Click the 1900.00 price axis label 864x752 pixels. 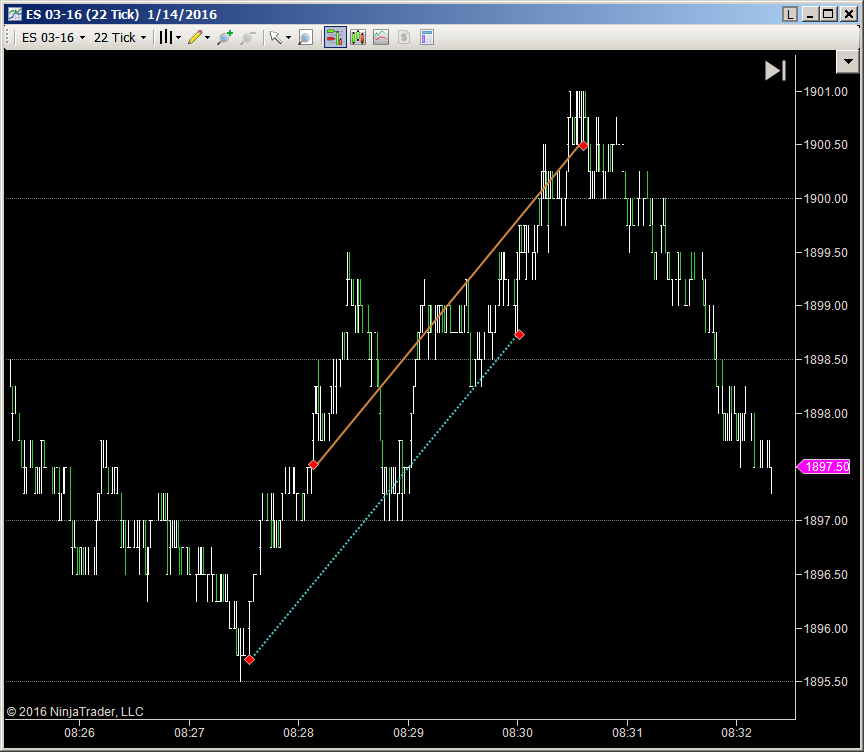point(825,198)
